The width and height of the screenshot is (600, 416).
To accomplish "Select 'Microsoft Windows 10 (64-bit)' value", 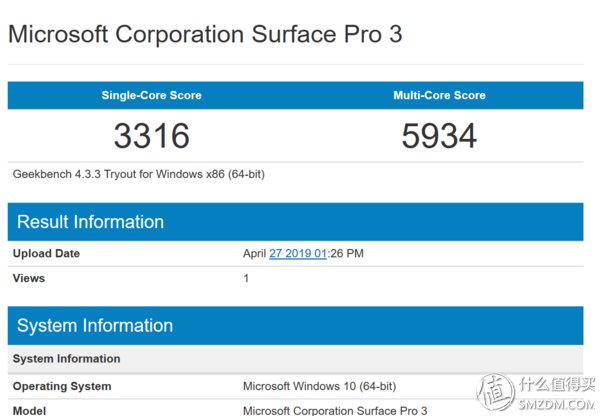I will coord(320,386).
